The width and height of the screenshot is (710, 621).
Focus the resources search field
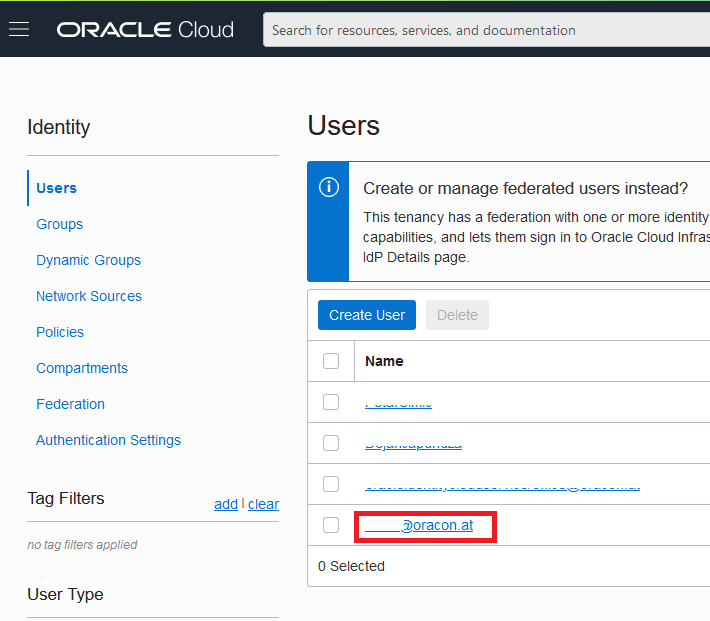point(486,30)
